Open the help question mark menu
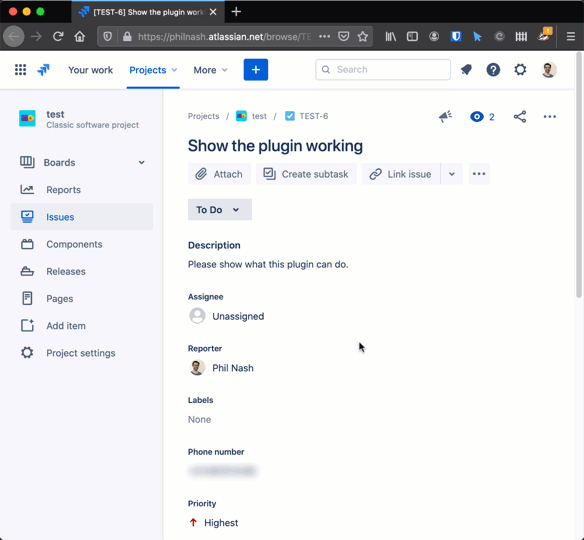The height and width of the screenshot is (540, 584). point(493,70)
